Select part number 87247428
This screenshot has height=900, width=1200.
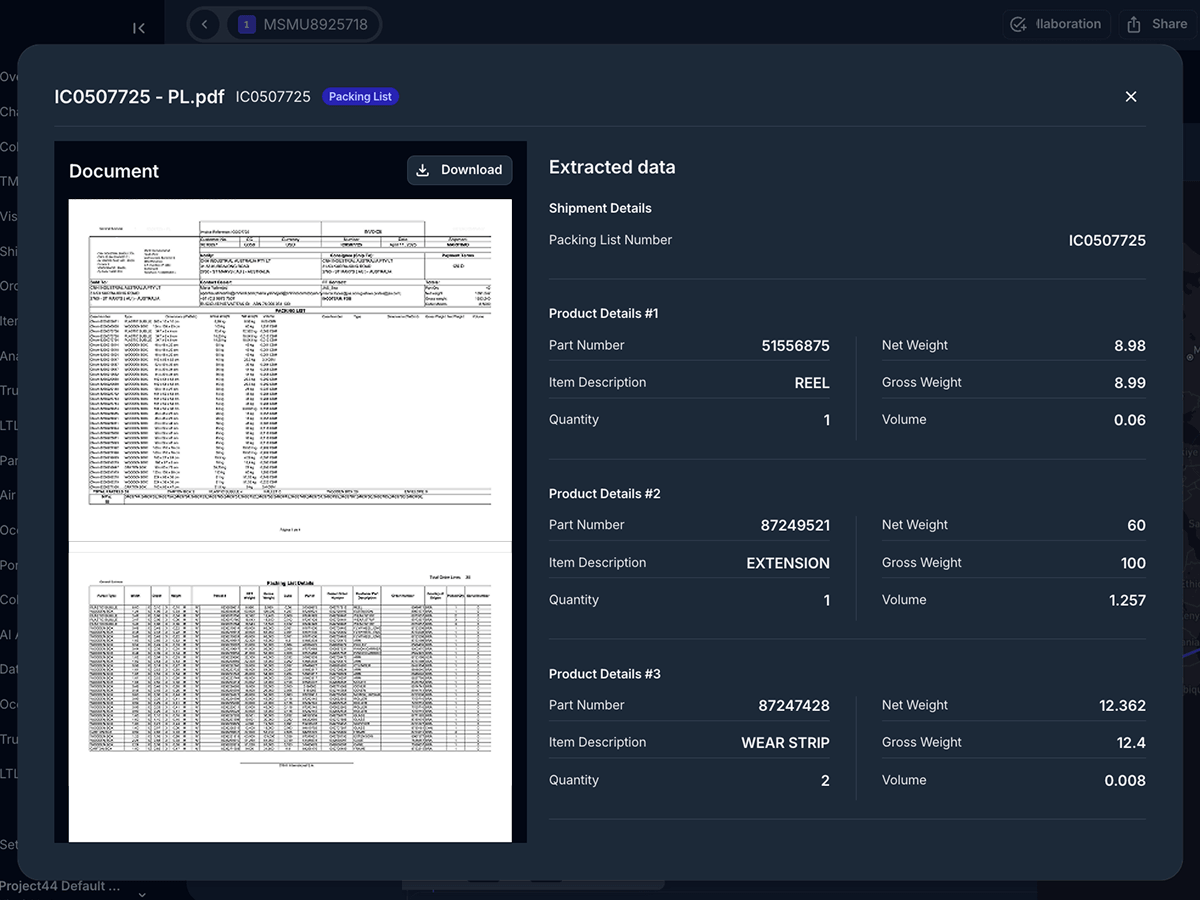794,705
